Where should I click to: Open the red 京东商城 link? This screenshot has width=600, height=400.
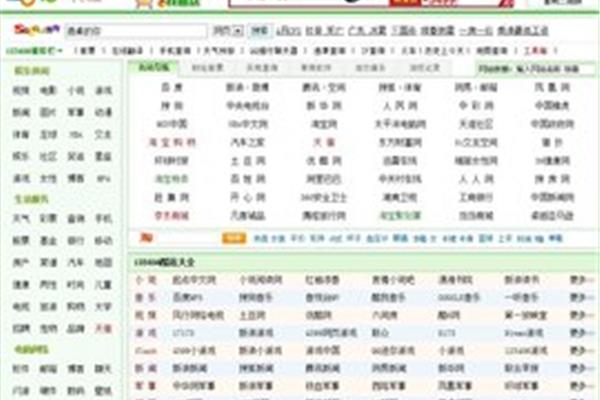pos(171,216)
